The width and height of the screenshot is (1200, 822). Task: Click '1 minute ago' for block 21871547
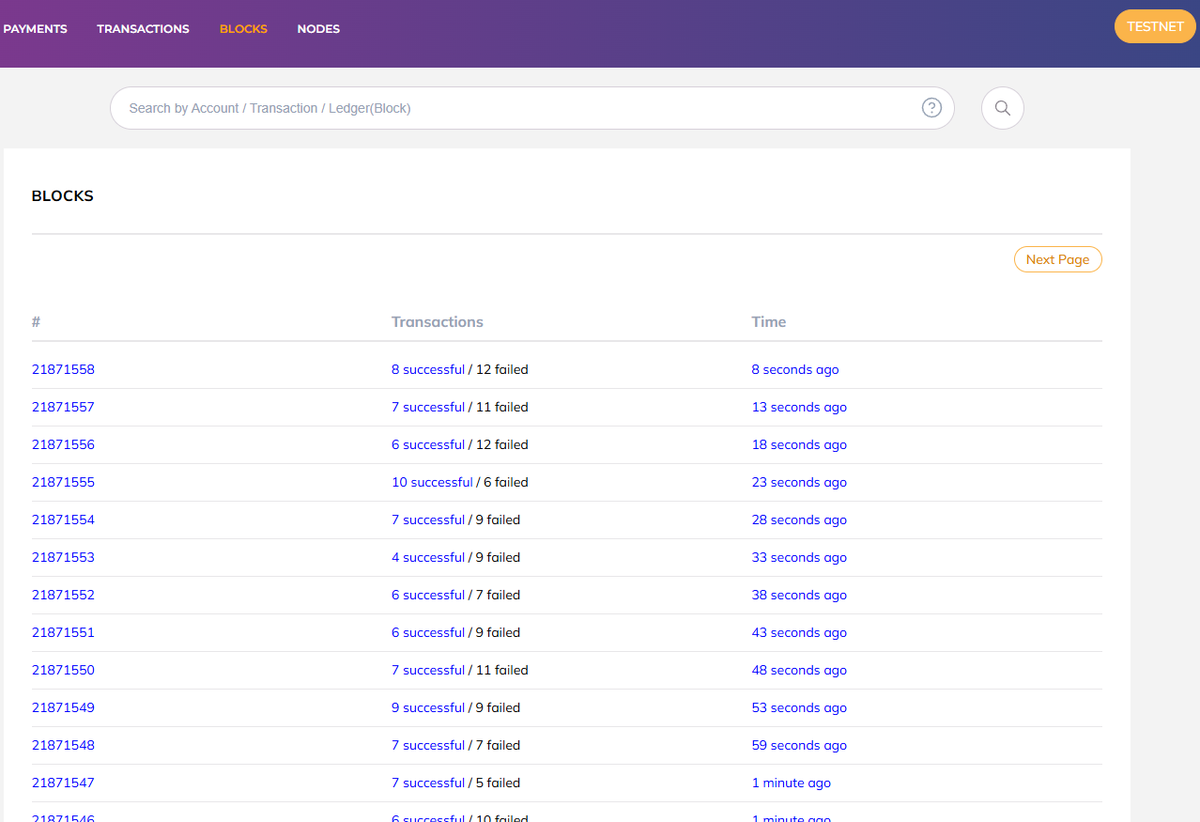(x=791, y=783)
